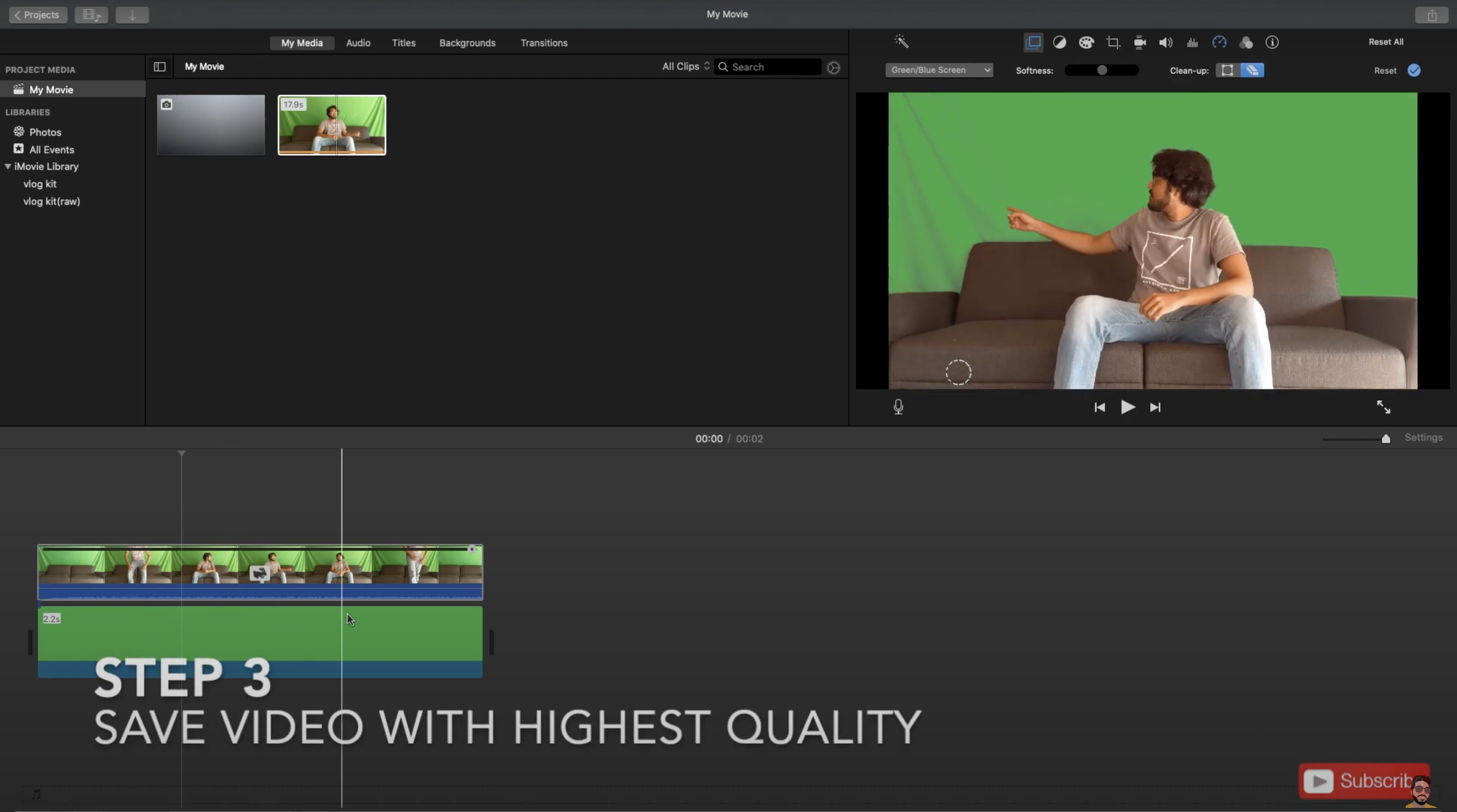
Task: Toggle libraries sidebar visibility icon
Action: (x=159, y=67)
